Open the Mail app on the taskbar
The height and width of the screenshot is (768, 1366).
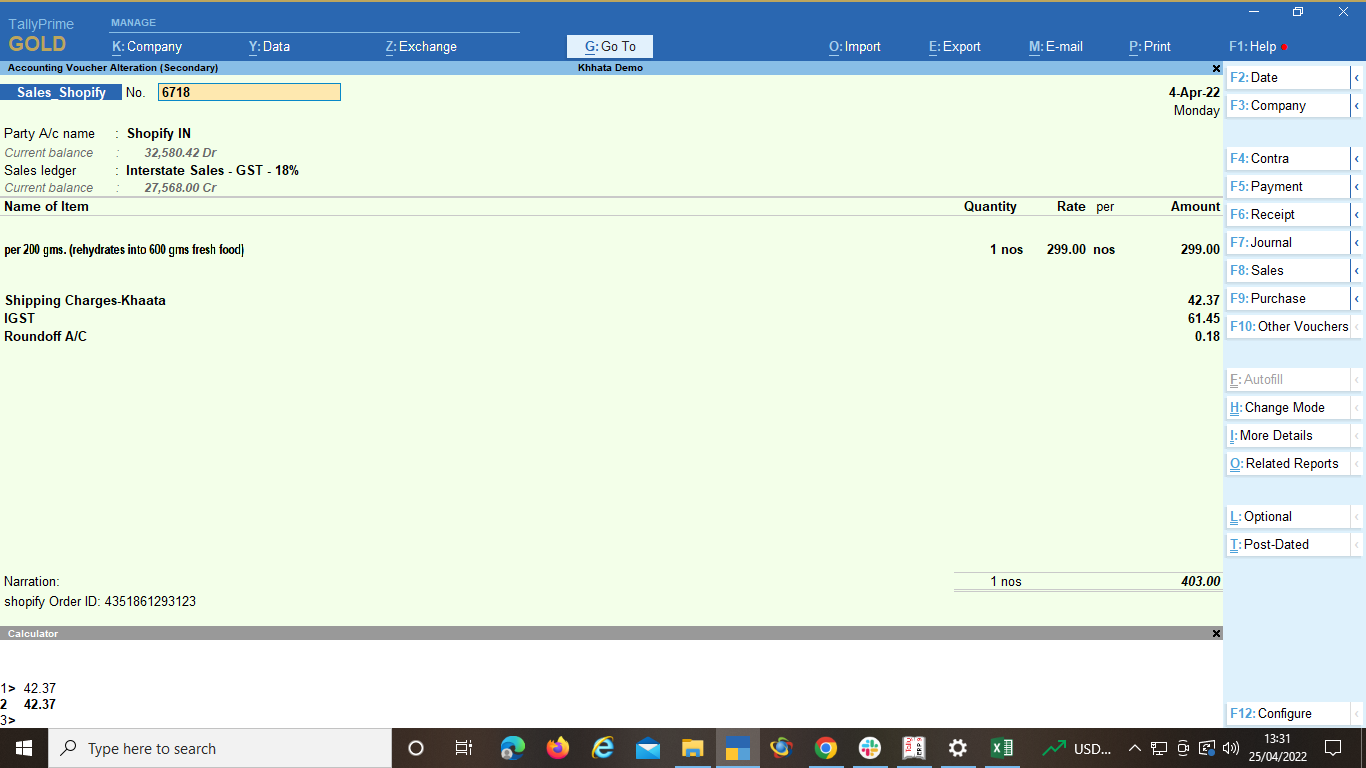tap(648, 748)
